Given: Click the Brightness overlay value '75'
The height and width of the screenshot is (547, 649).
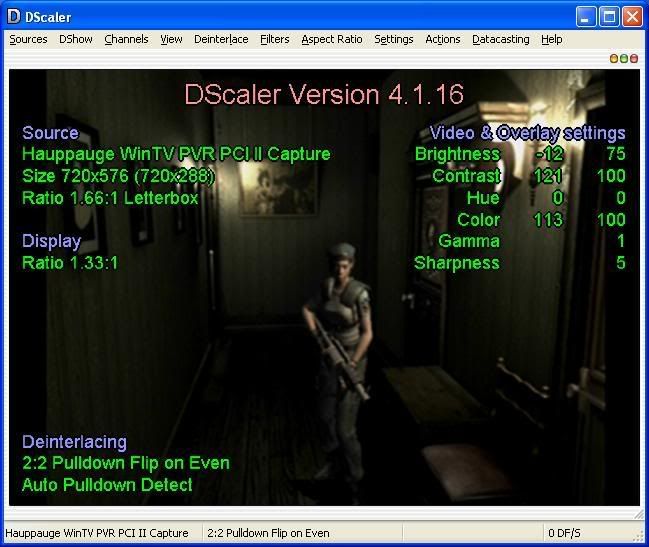Looking at the screenshot, I should tap(616, 154).
